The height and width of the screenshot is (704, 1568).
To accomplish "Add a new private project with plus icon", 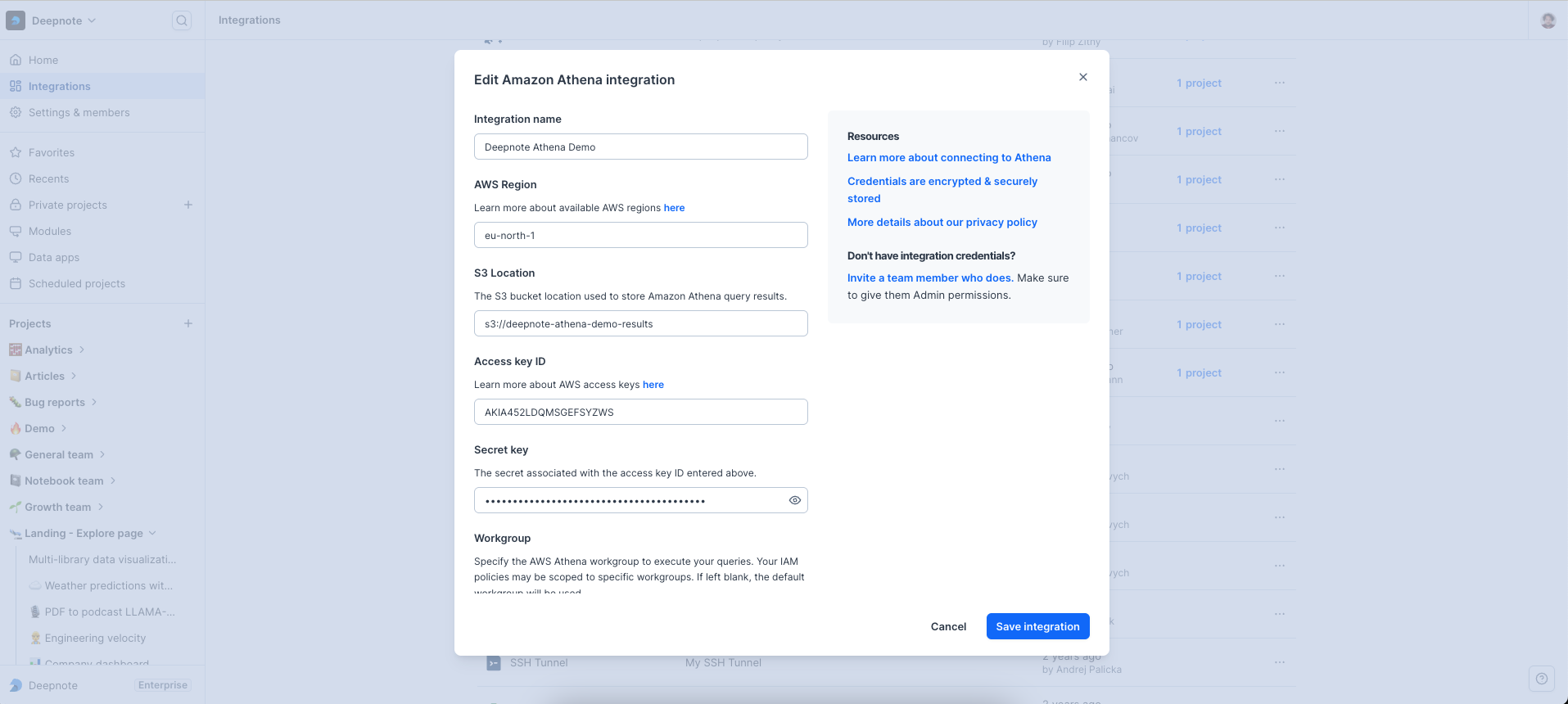I will click(x=188, y=205).
